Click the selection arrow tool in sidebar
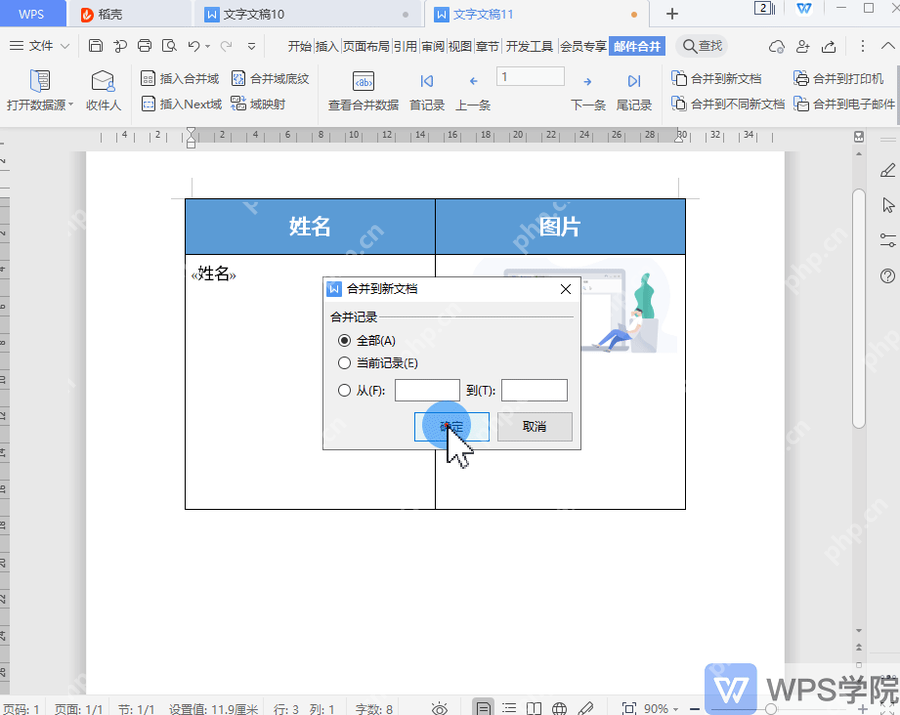 (x=888, y=205)
